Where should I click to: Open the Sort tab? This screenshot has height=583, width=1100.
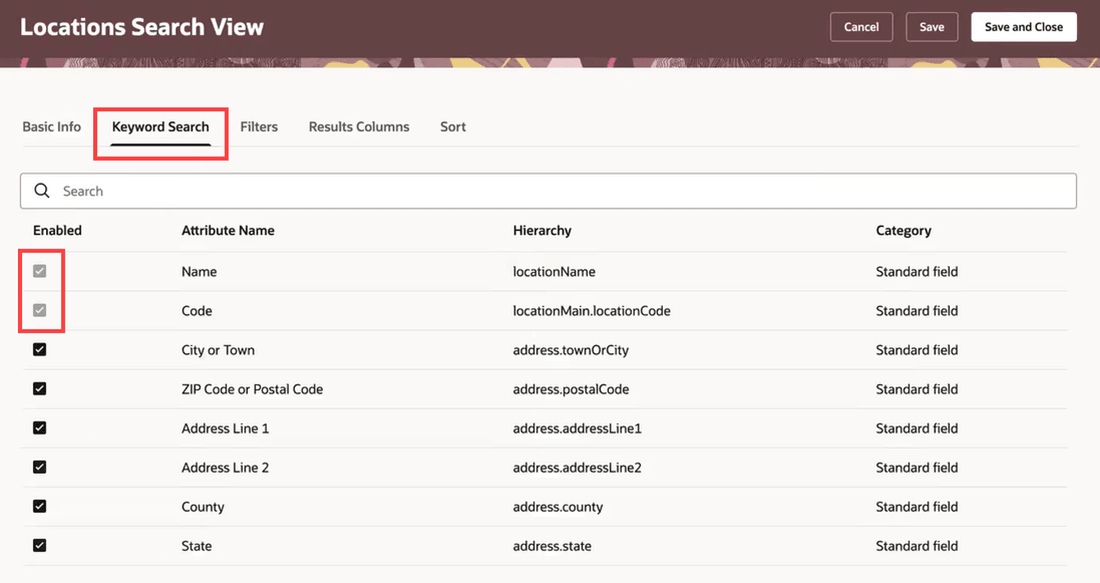pos(453,127)
